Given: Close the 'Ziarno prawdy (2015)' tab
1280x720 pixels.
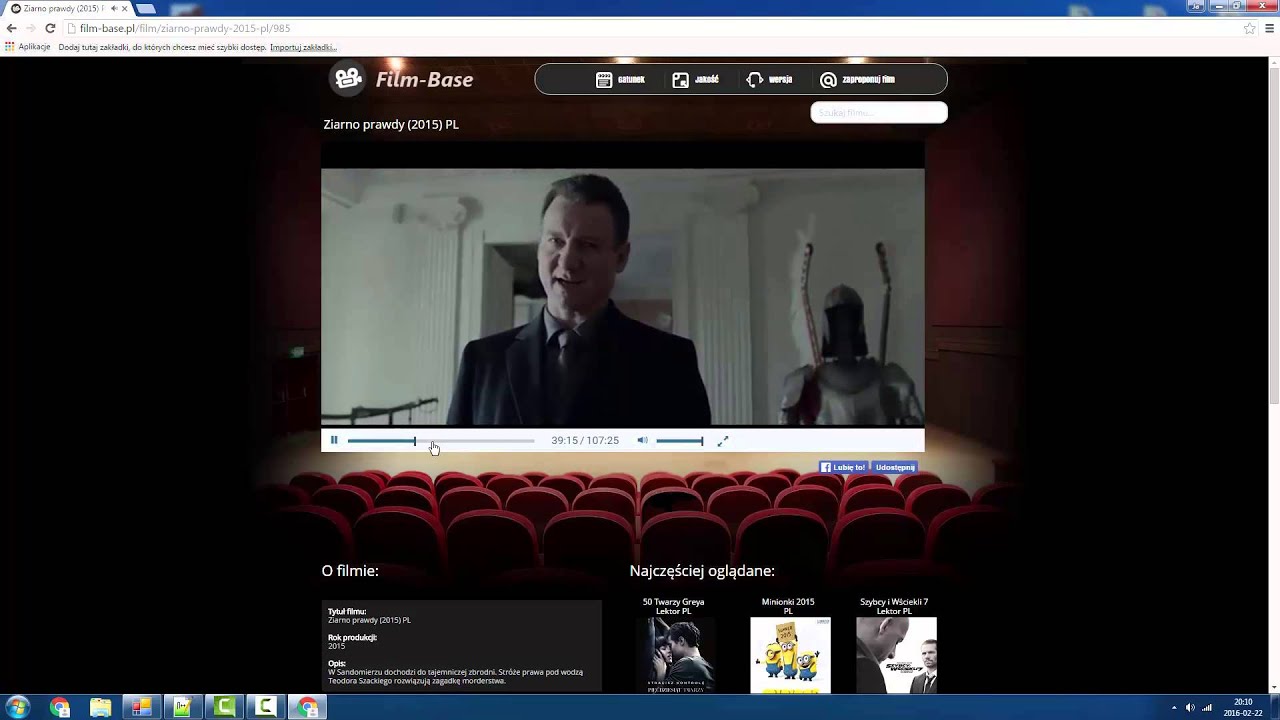Looking at the screenshot, I should 124,8.
